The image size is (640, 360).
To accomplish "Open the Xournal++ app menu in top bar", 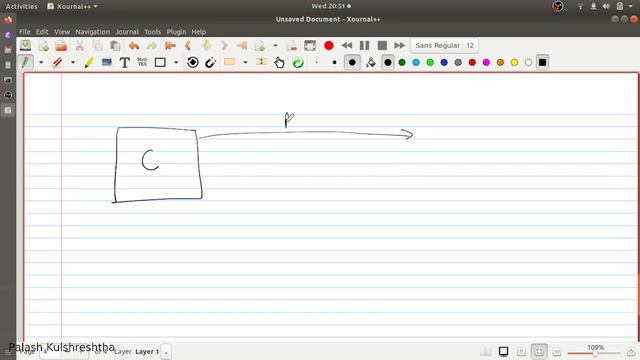I will pos(73,6).
